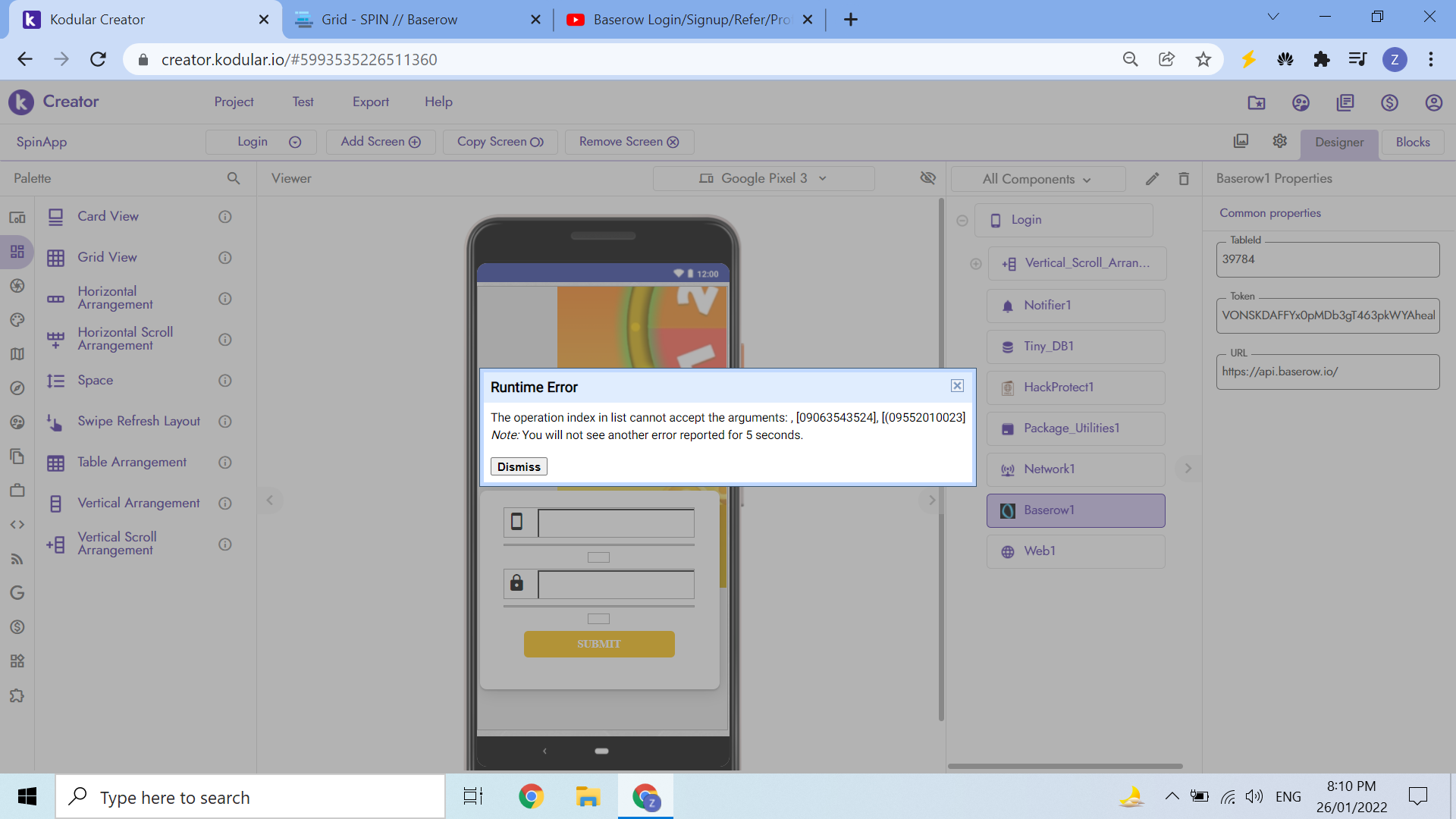Screen dimensions: 1456x819
Task: Switch to the Designer view
Action: (x=1339, y=142)
